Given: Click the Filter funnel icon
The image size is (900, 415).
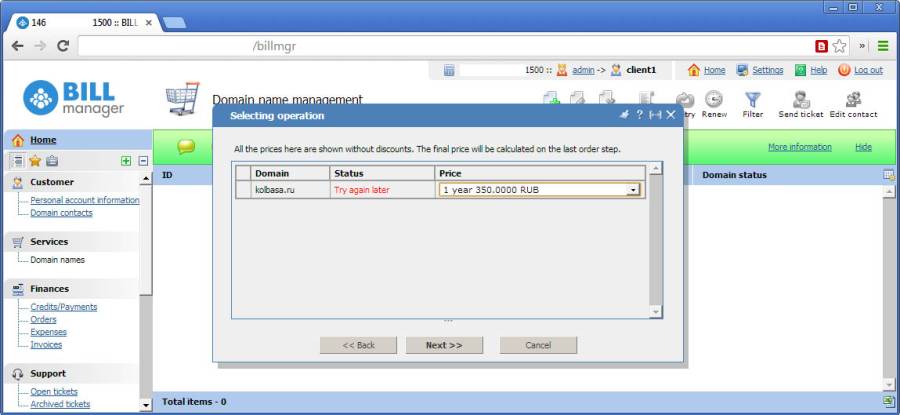Looking at the screenshot, I should pos(752,100).
